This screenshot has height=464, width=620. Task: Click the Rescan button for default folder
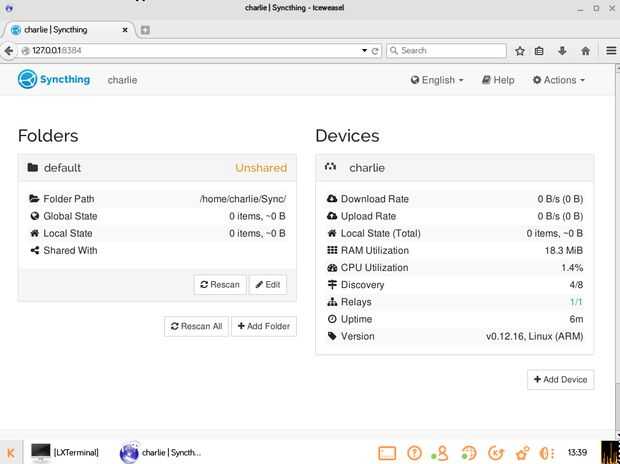(x=220, y=284)
